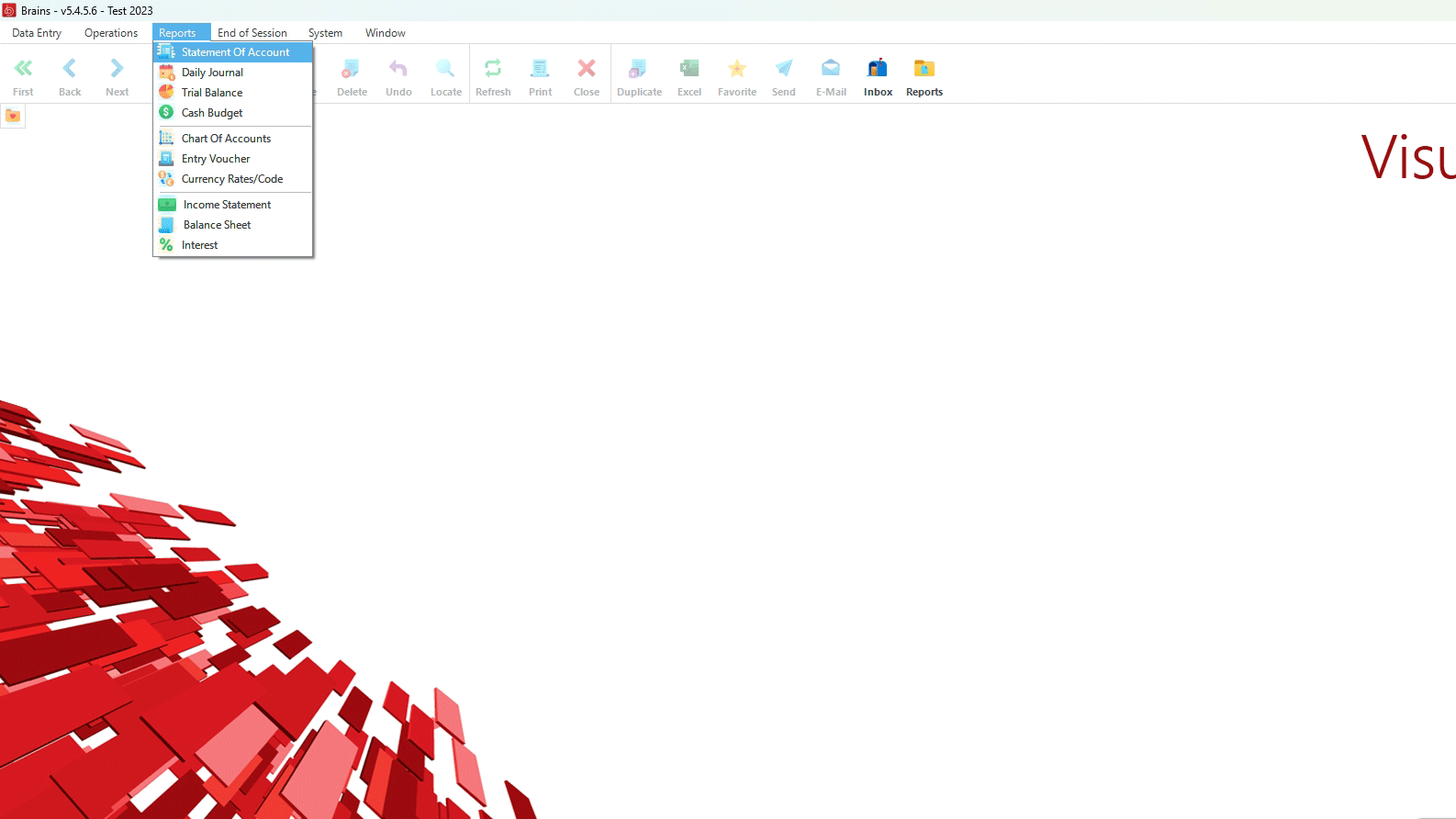Click the favorites heart icon below toolbar
The width and height of the screenshot is (1456, 819).
coord(13,116)
